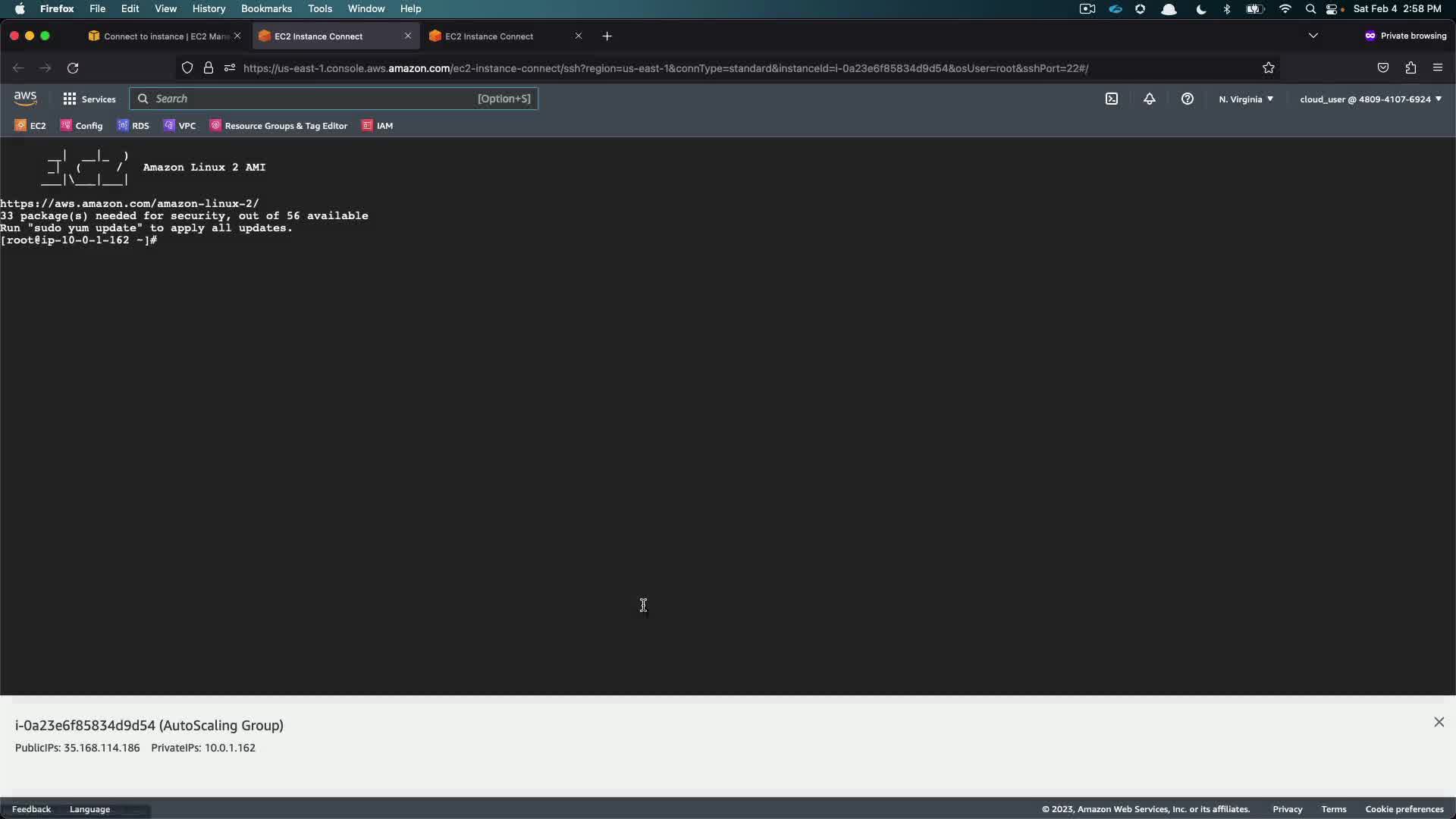Open the list all tabs chevron
1456x819 pixels.
(1313, 36)
